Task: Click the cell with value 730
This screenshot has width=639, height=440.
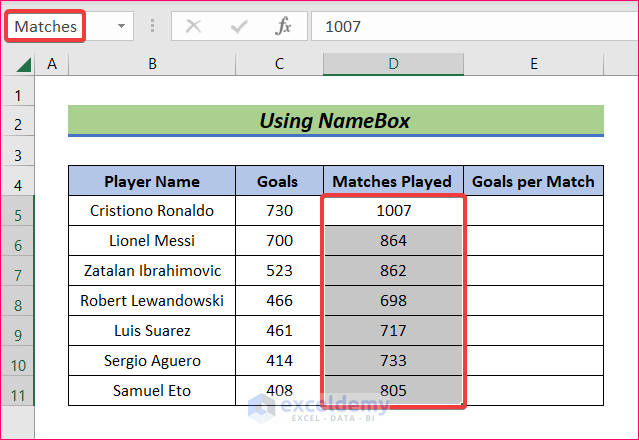Action: pyautogui.click(x=278, y=211)
